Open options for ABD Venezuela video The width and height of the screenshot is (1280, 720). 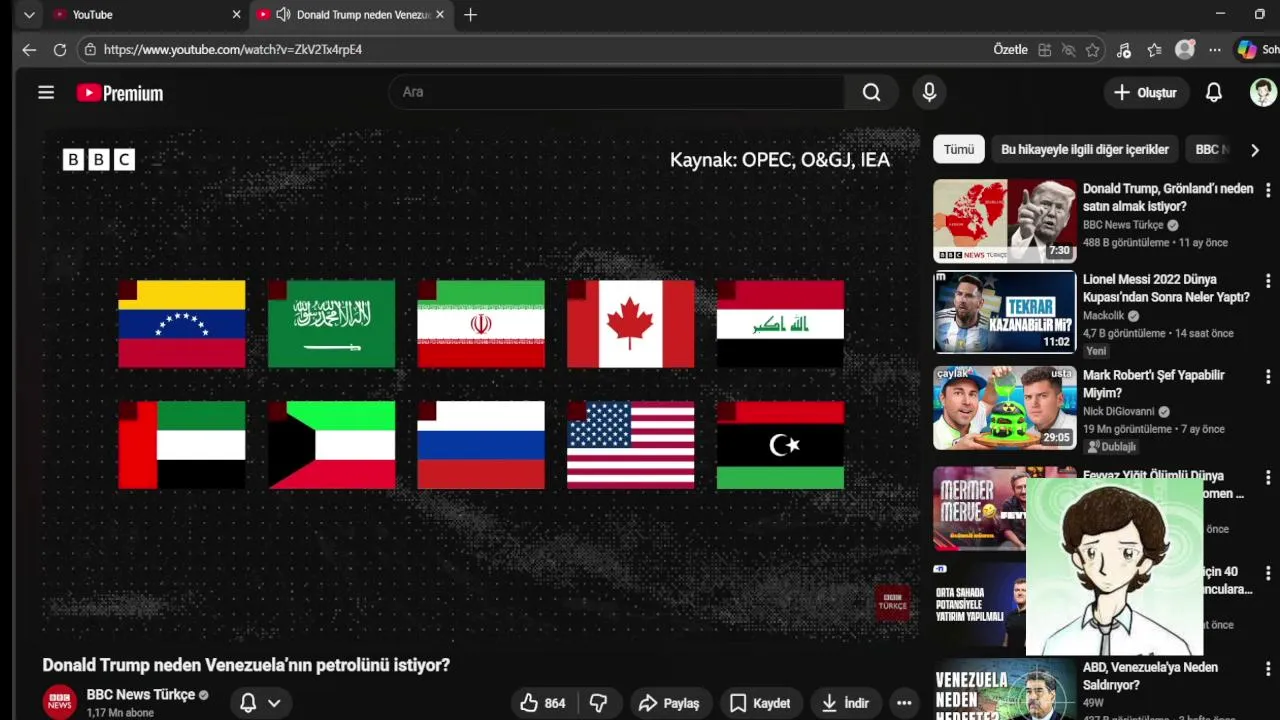coord(1268,669)
